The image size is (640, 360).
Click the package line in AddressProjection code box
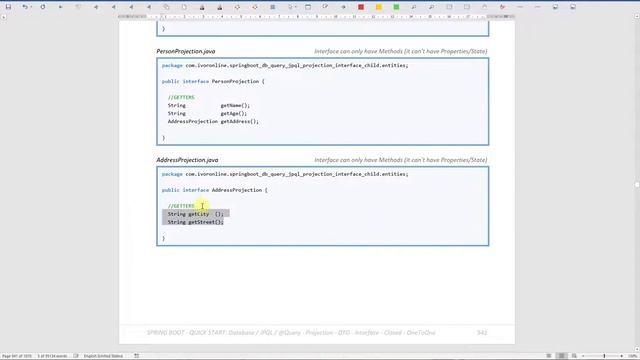tap(285, 174)
